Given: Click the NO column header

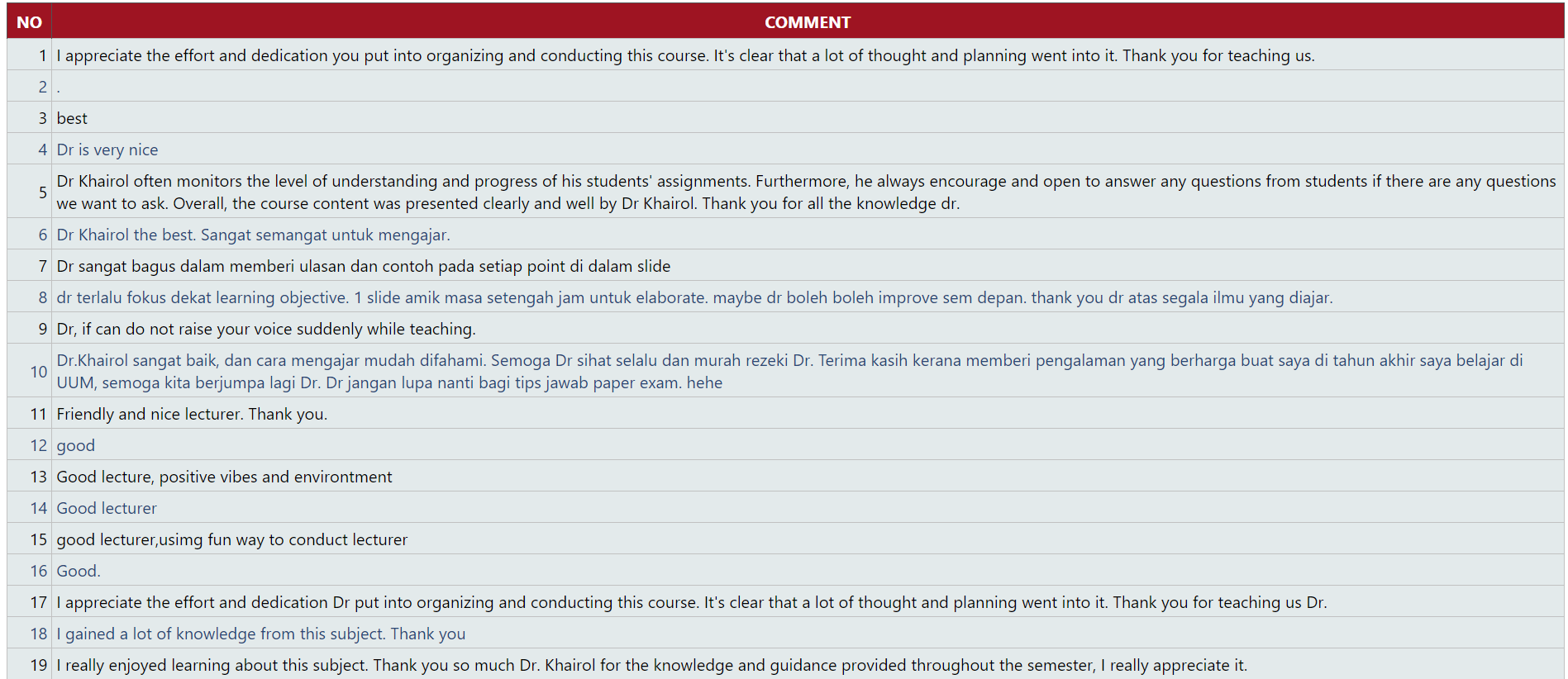Looking at the screenshot, I should tap(29, 22).
